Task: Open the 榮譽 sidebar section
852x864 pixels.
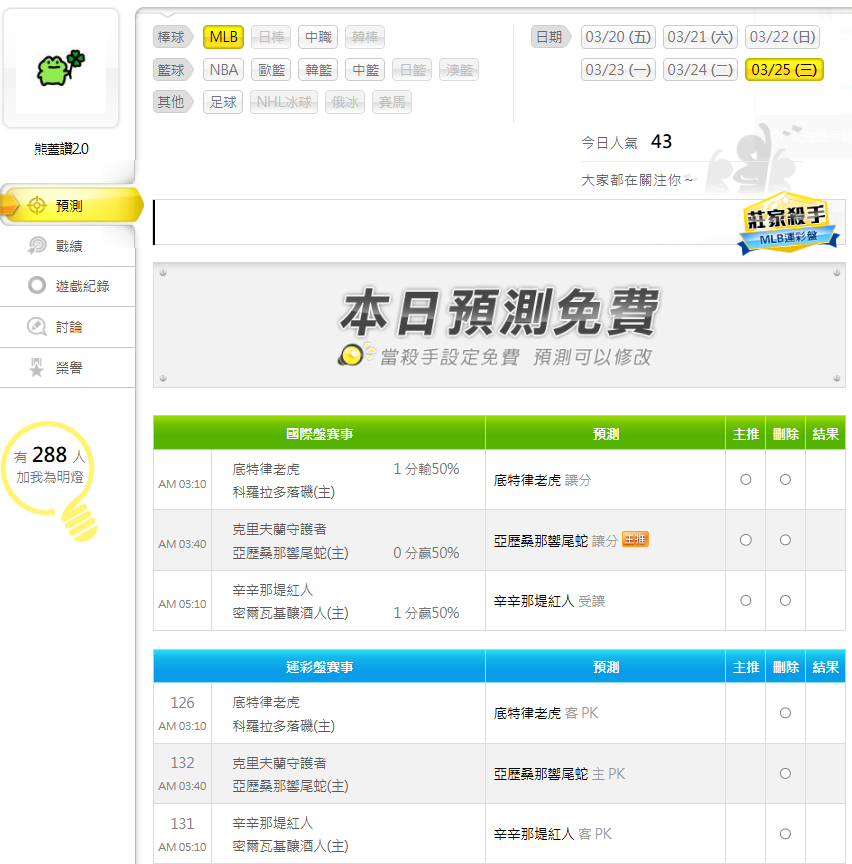Action: click(68, 368)
